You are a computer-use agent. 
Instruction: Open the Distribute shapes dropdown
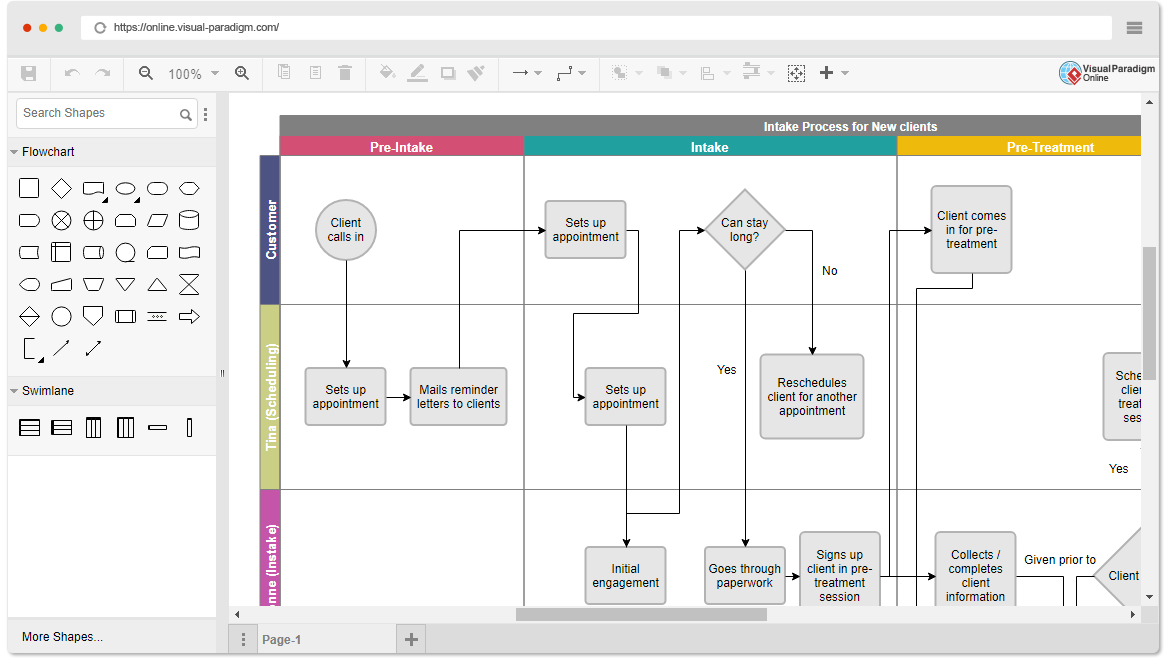759,72
